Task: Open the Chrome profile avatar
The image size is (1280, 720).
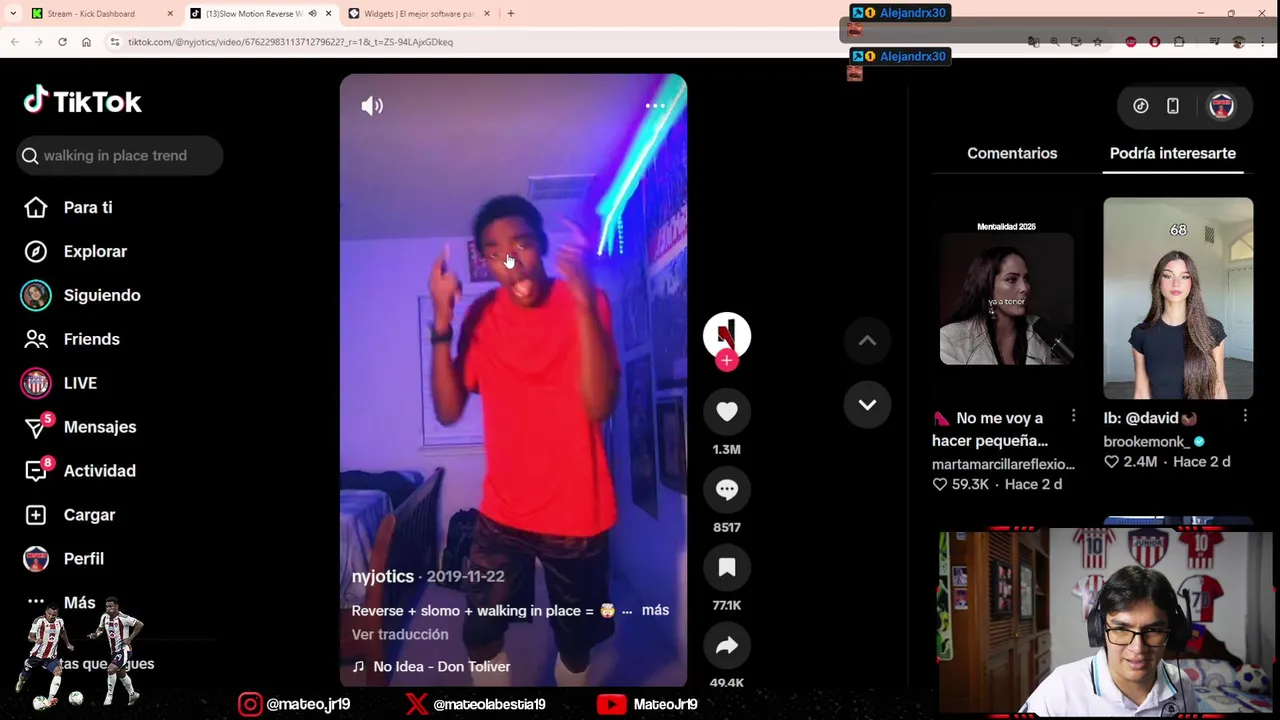Action: click(1239, 42)
